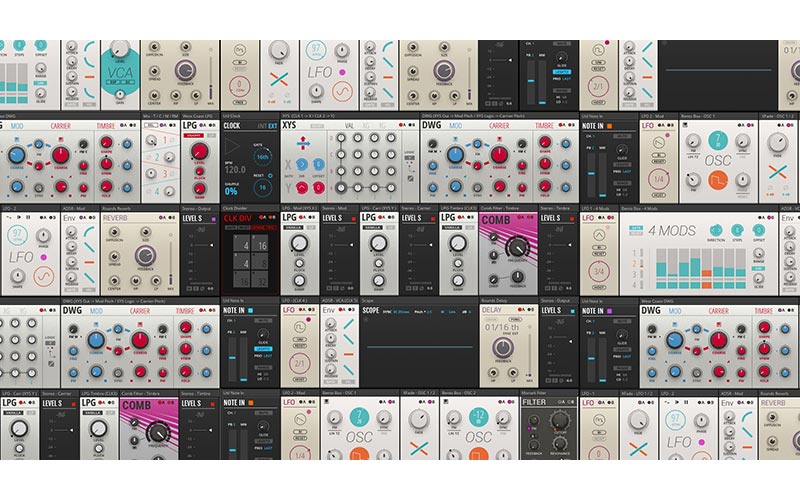800x500 pixels.
Task: Toggle snapshot B in the CLK DIV header
Action: coord(272,217)
